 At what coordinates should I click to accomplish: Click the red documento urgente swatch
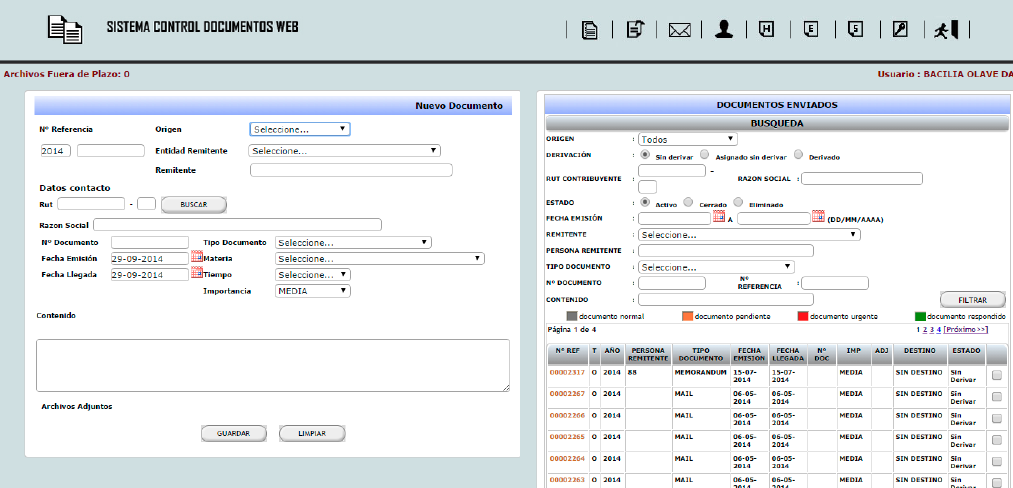coord(803,316)
